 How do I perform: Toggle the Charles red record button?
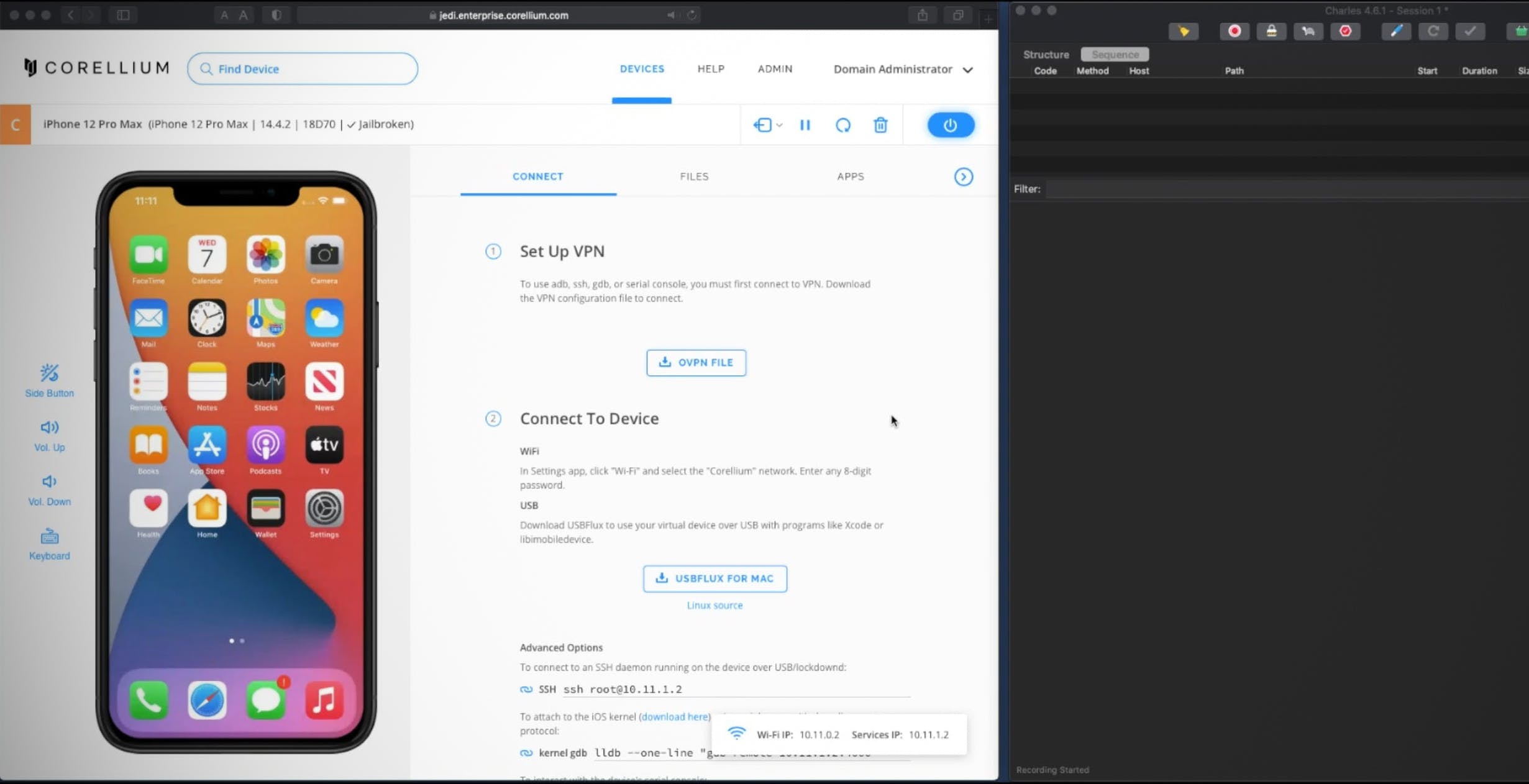coord(1235,31)
